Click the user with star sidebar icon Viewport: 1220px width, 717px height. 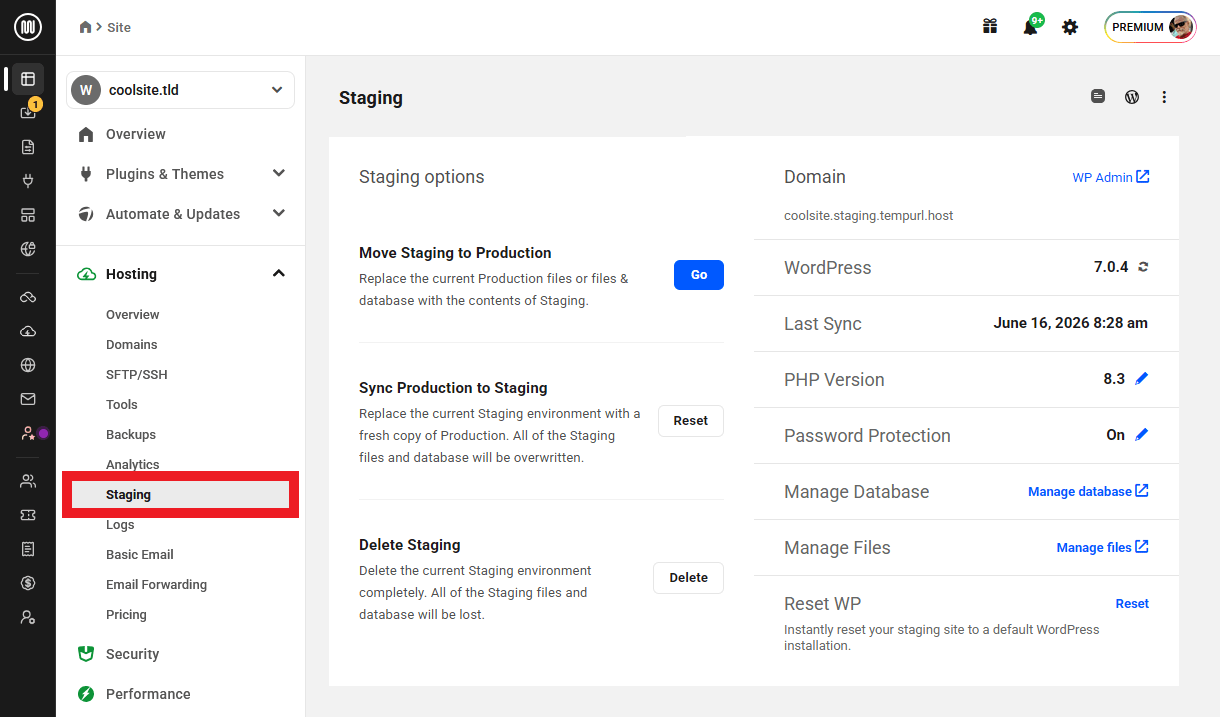pos(28,433)
